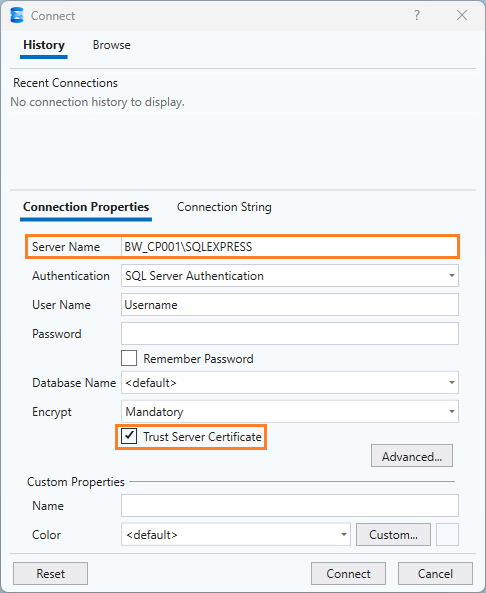This screenshot has width=486, height=593.
Task: Click the database app icon in title bar
Action: (17, 16)
